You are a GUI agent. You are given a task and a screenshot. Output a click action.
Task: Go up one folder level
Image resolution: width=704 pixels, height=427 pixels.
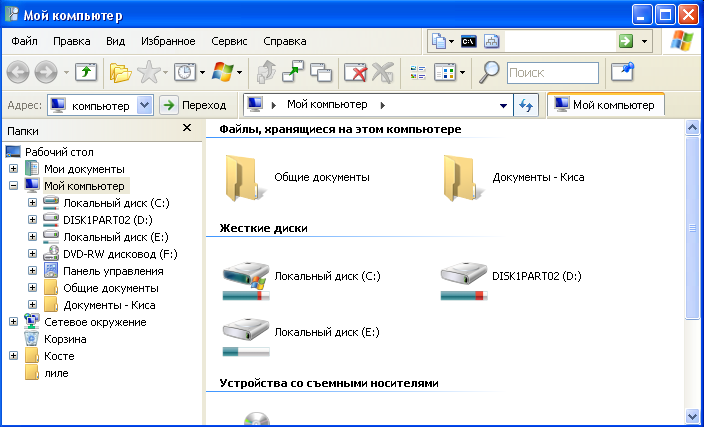point(86,72)
